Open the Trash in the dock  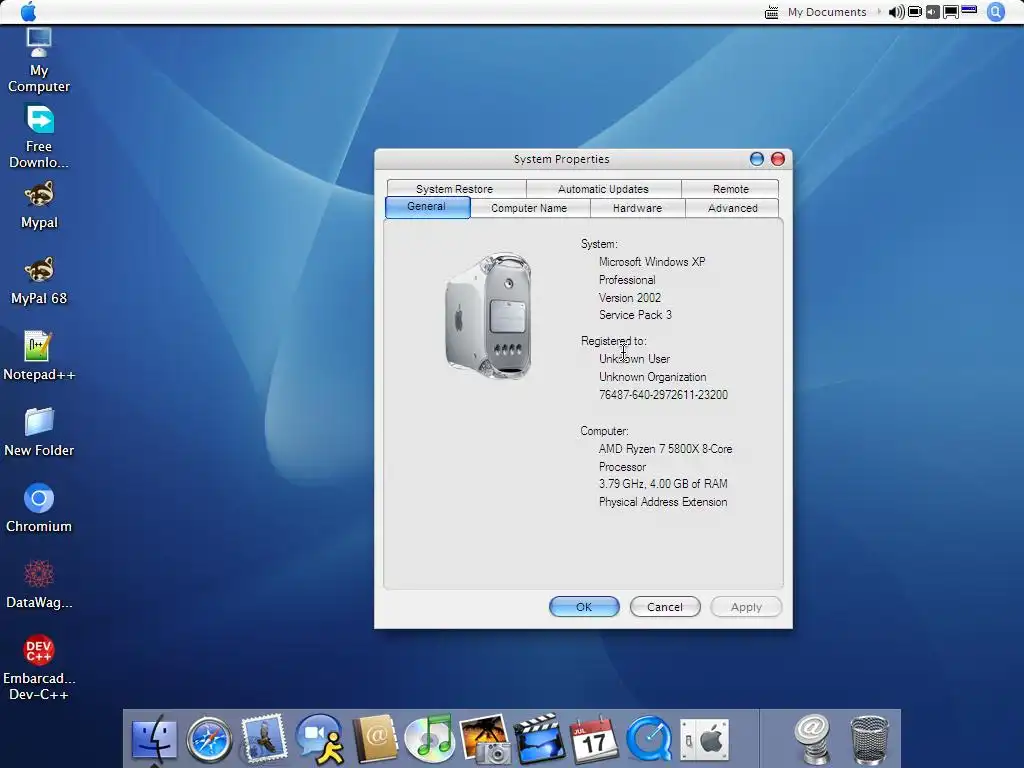tap(869, 739)
